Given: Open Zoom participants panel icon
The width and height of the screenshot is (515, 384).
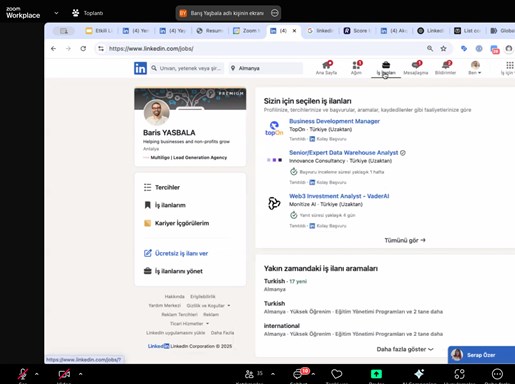Looking at the screenshot, I should coord(249,374).
